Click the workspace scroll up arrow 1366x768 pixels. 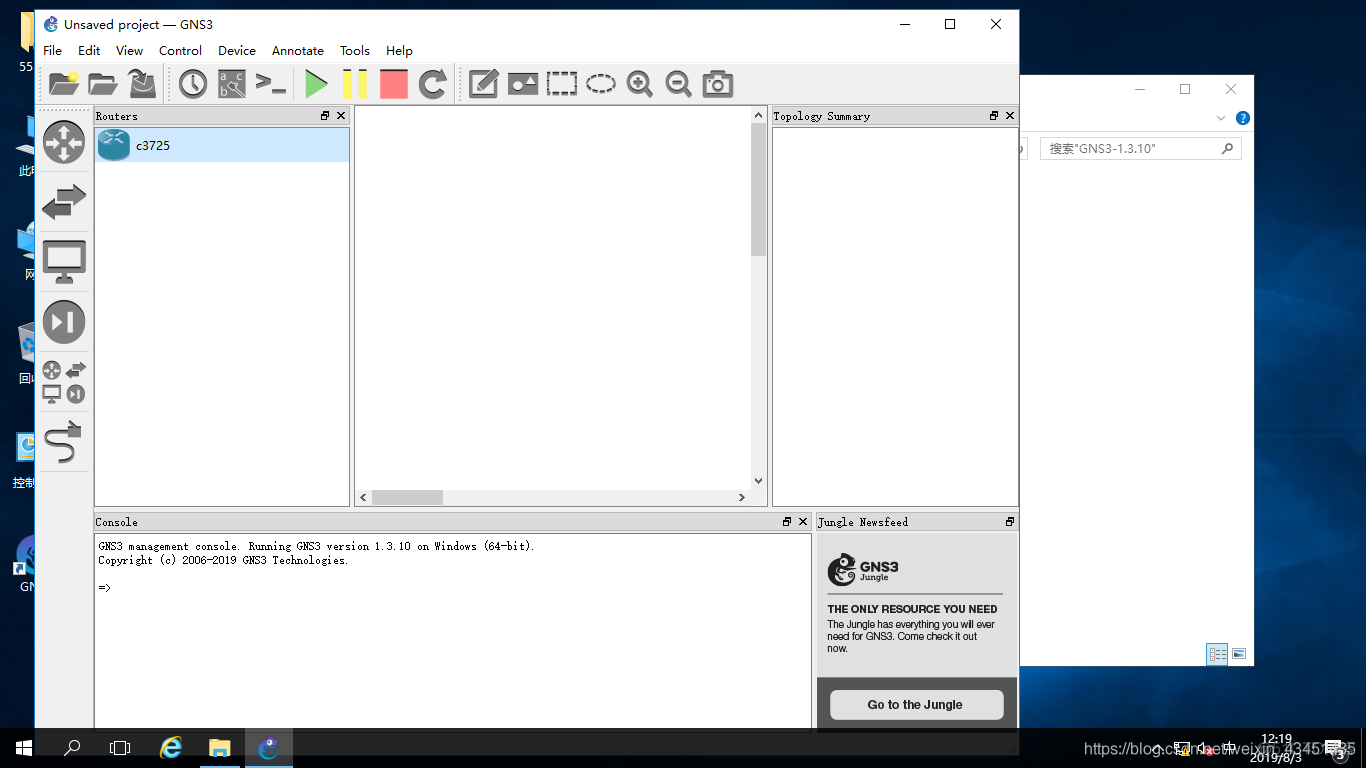758,115
